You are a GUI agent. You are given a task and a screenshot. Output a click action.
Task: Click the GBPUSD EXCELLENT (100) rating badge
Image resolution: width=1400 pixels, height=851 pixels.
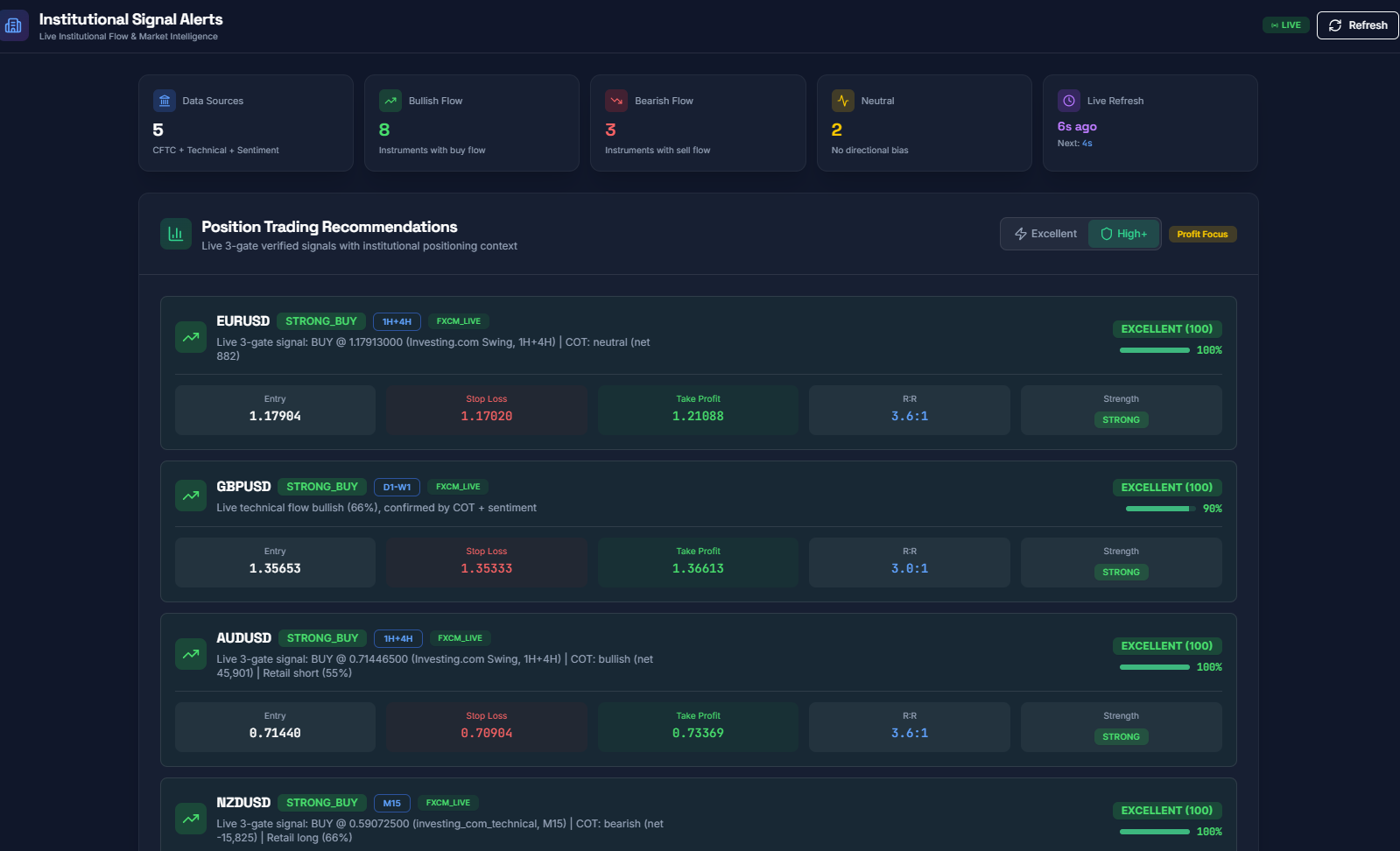click(1167, 487)
